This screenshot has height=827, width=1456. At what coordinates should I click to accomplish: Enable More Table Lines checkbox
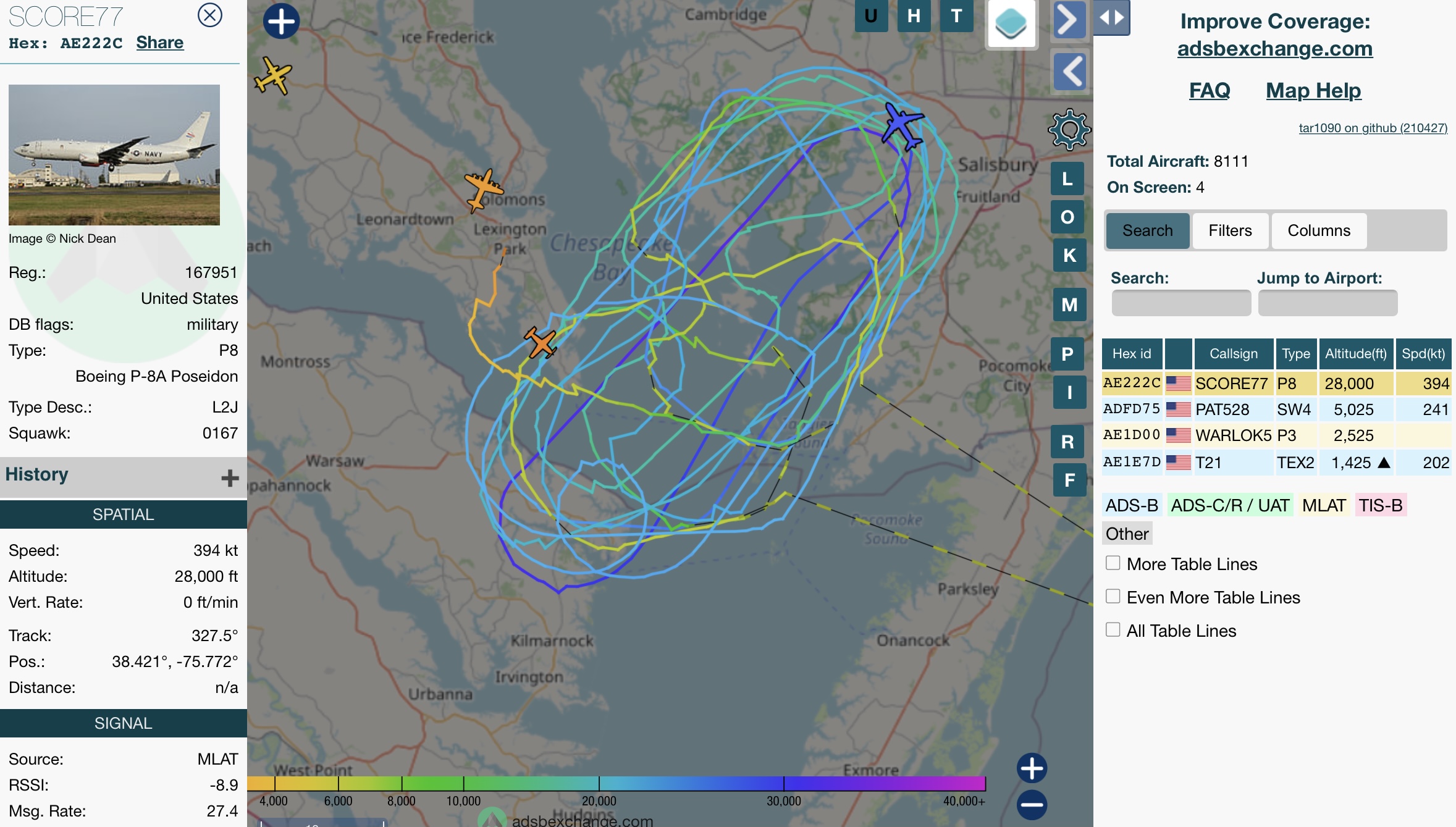pyautogui.click(x=1113, y=563)
